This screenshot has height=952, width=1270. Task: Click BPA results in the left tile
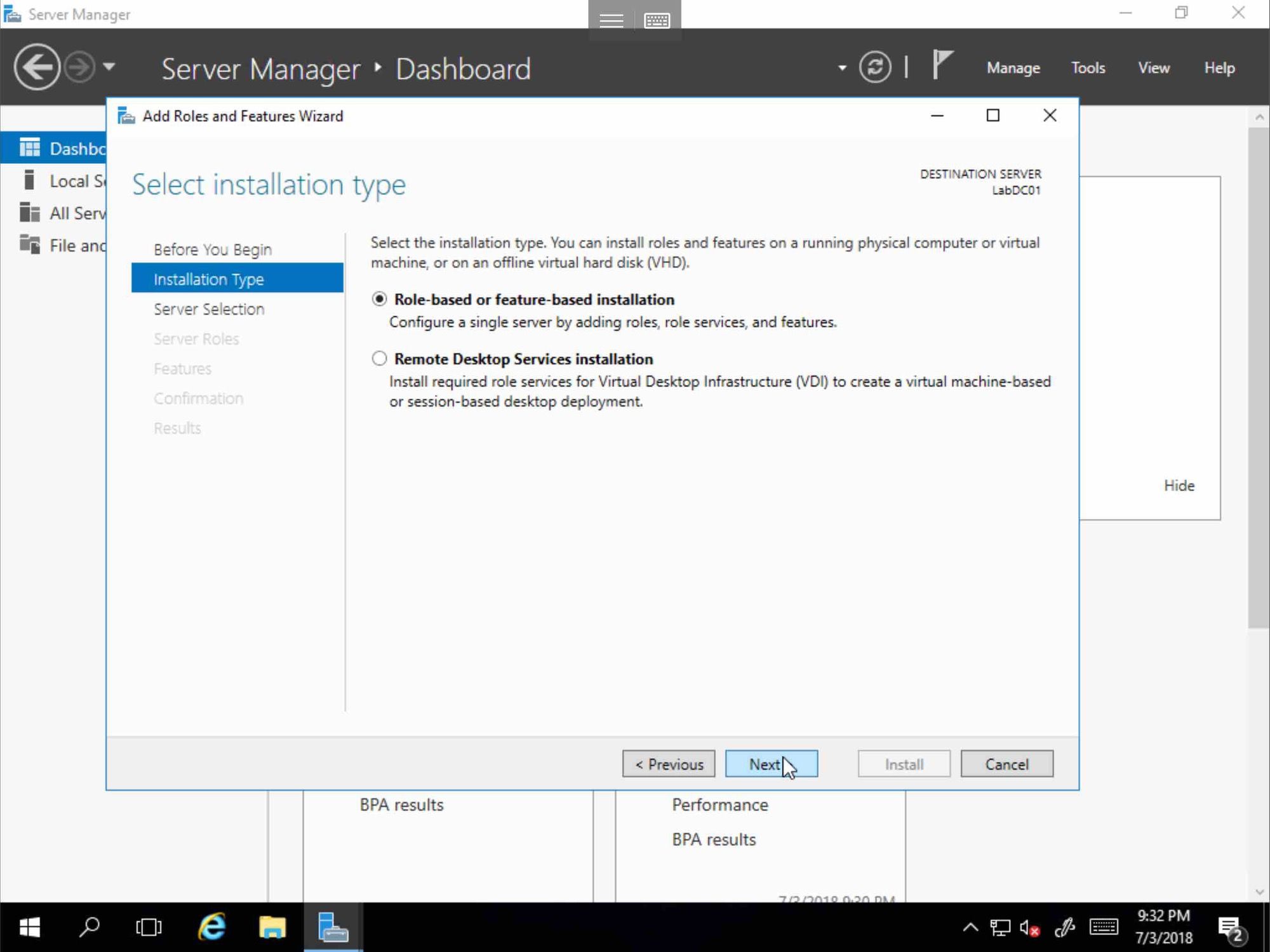(401, 805)
